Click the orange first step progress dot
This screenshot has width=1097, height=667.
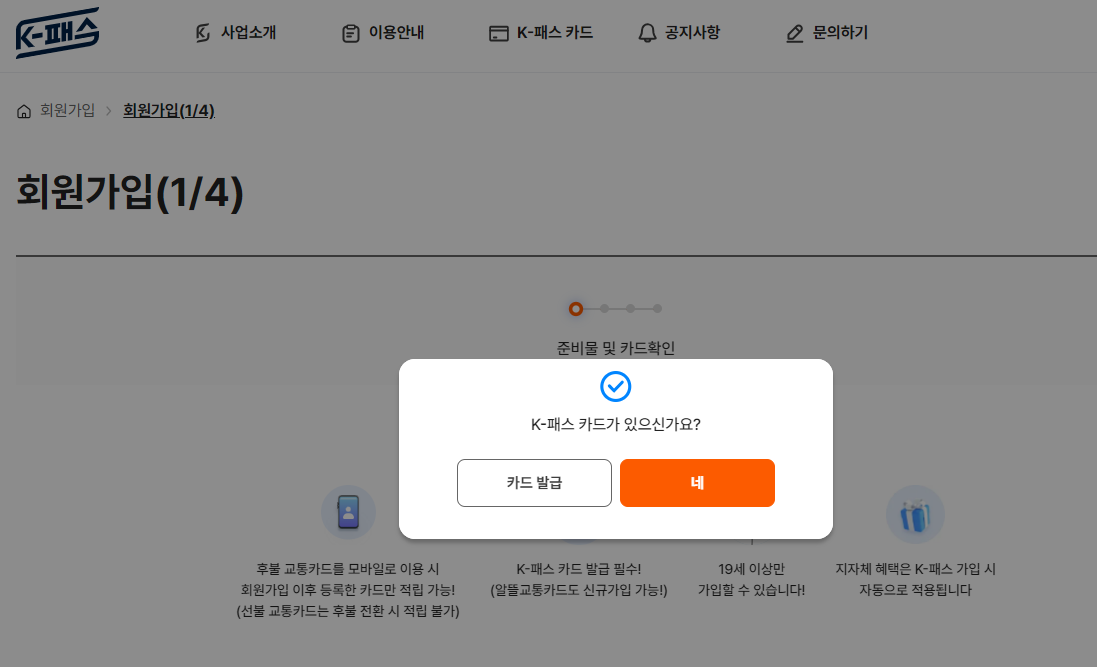578,310
